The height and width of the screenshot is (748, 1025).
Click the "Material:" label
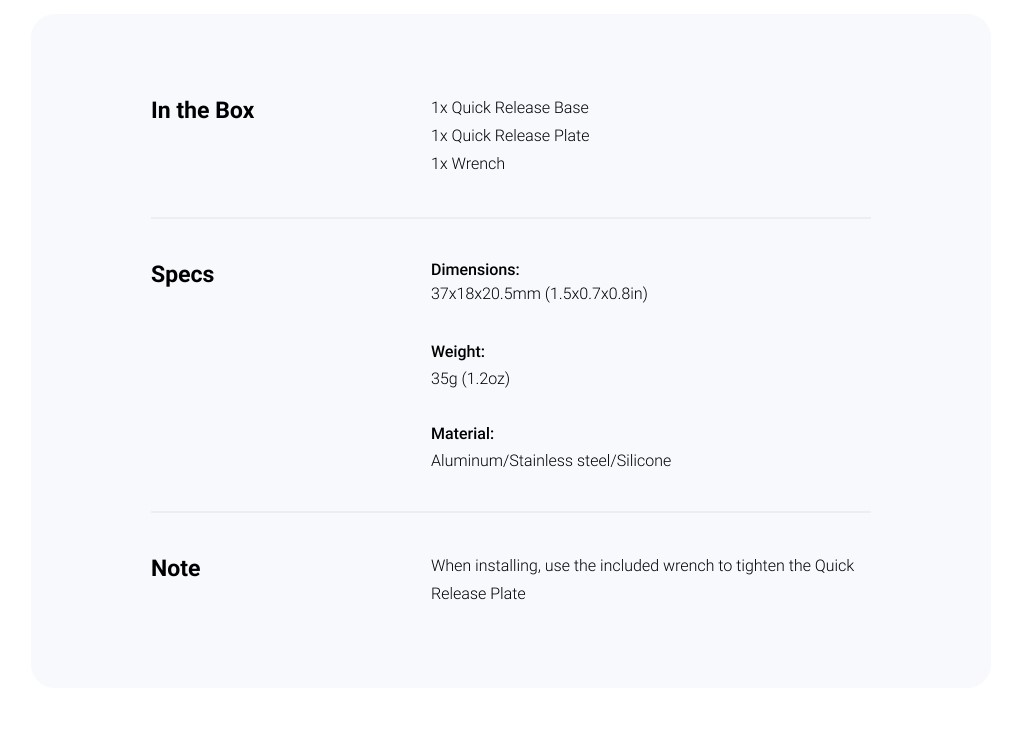tap(462, 434)
